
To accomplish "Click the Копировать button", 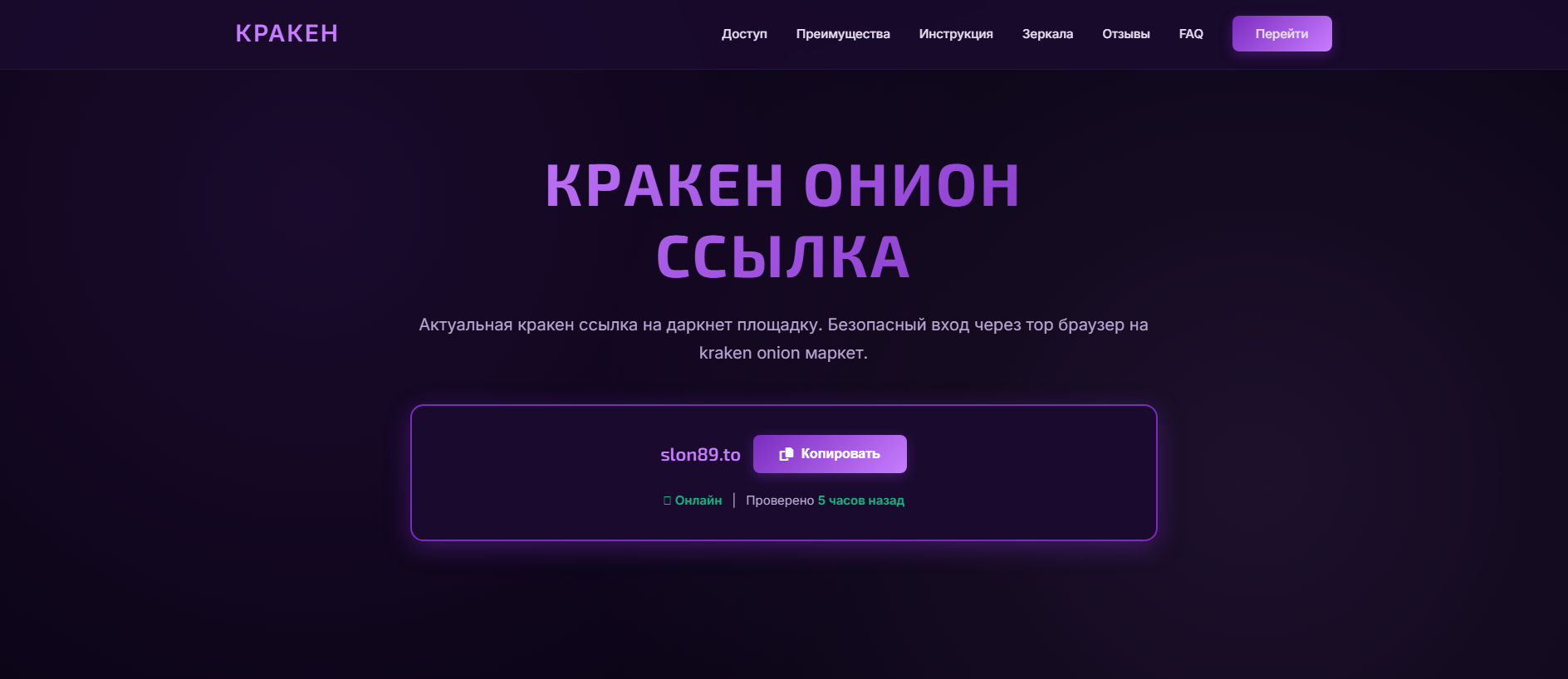I will click(x=830, y=454).
